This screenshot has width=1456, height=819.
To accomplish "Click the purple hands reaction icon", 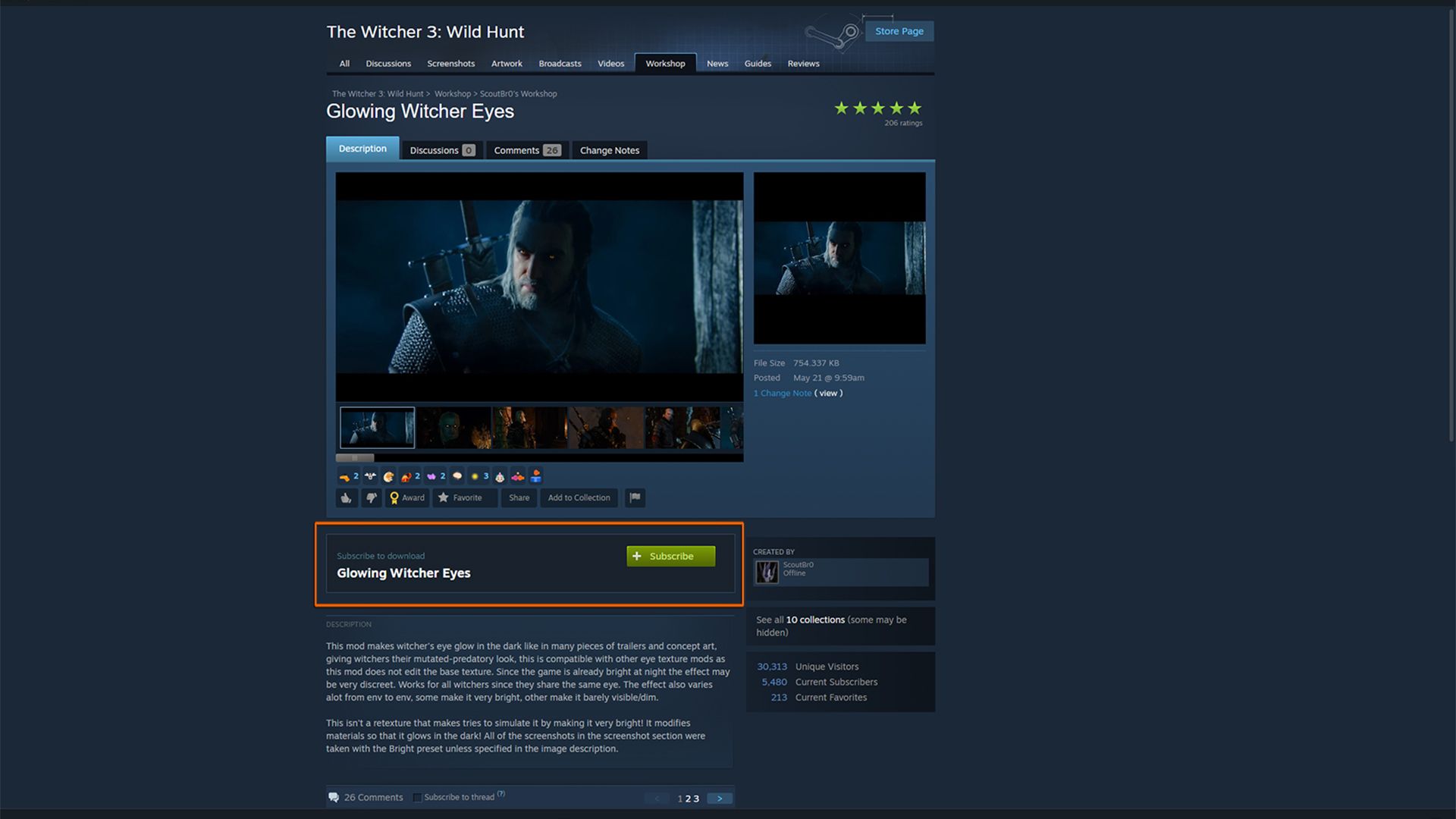I will coord(431,477).
